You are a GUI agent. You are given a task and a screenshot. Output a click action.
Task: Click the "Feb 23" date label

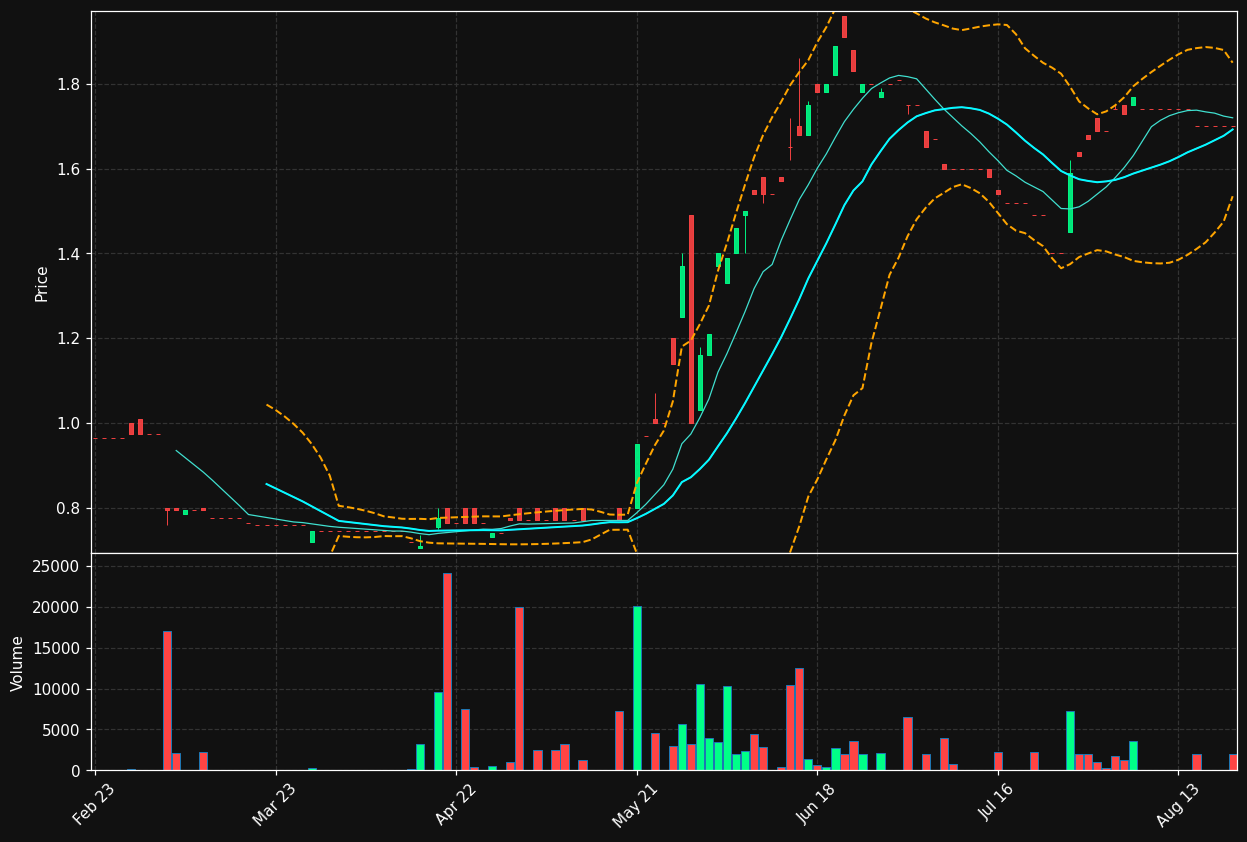pyautogui.click(x=93, y=804)
